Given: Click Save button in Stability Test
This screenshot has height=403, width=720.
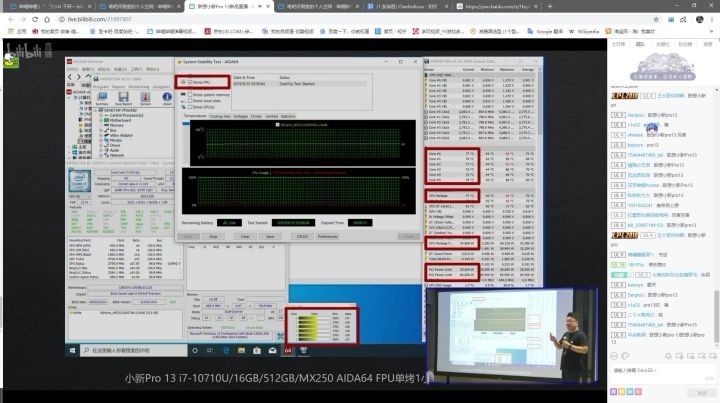Looking at the screenshot, I should tap(270, 236).
